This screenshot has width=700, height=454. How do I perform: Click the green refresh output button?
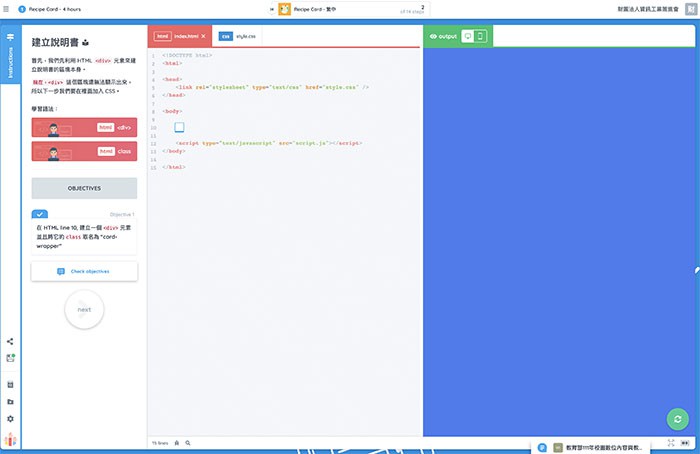click(678, 419)
